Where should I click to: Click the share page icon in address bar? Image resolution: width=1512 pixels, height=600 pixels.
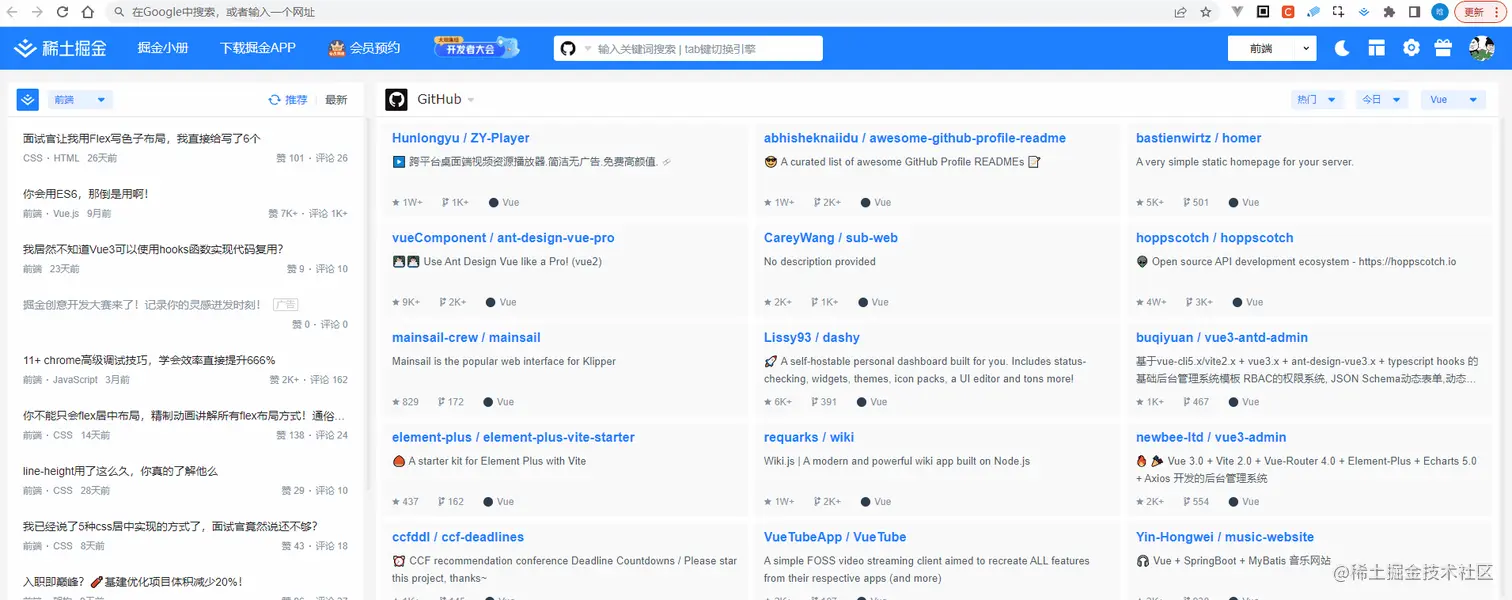[x=1181, y=12]
